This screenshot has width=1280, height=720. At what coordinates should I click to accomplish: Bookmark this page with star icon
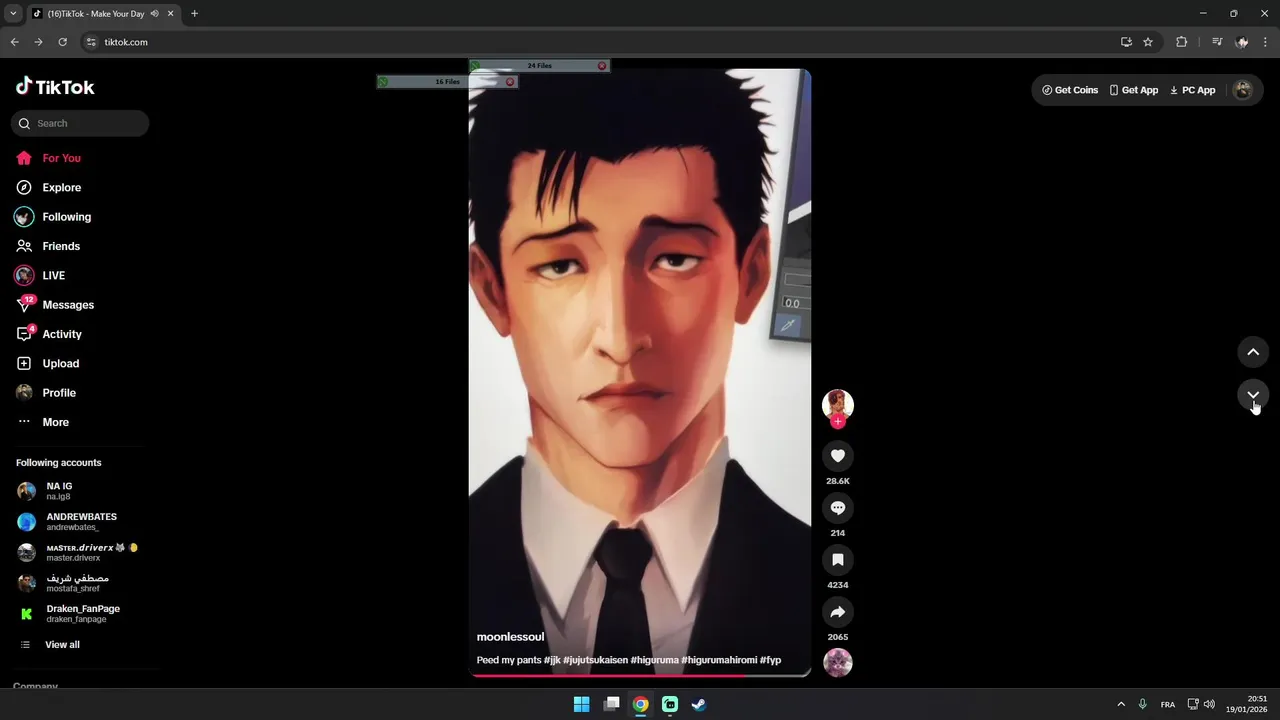[x=1148, y=42]
